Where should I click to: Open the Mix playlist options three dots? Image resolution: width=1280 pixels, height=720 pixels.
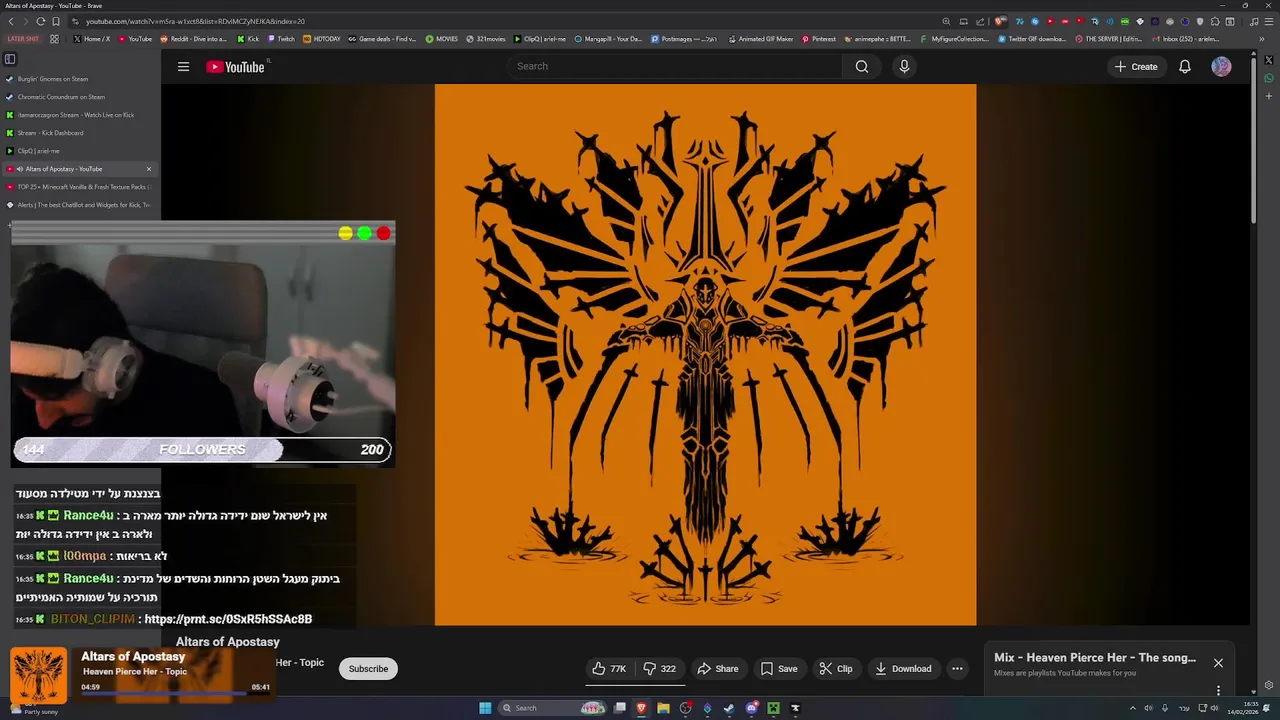(1218, 690)
